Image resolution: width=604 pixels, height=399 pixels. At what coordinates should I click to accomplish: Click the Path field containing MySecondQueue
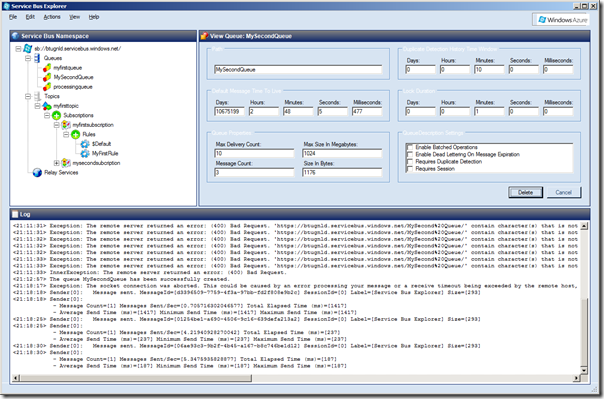[x=298, y=70]
